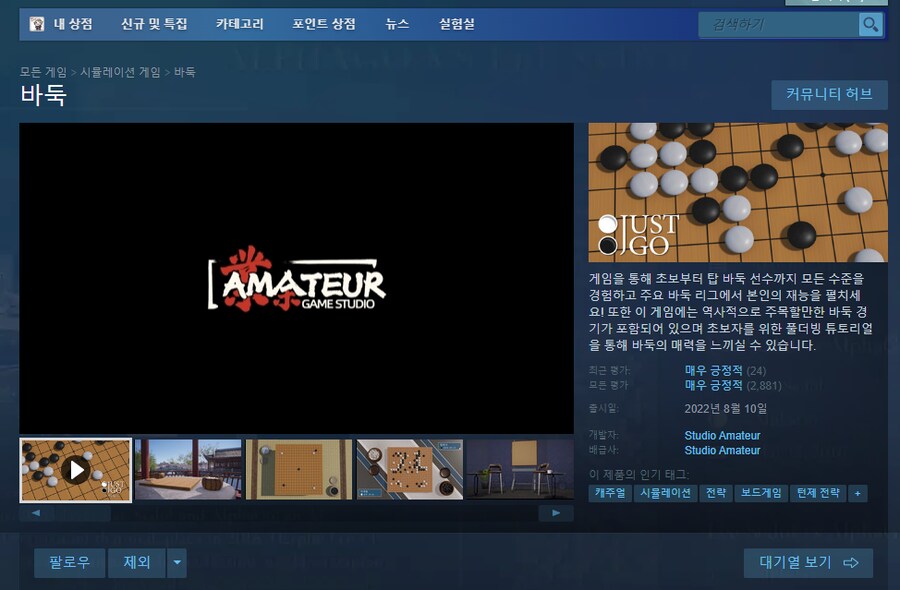
Task: Click the profile avatar icon beside 내 상점
Action: coord(37,24)
